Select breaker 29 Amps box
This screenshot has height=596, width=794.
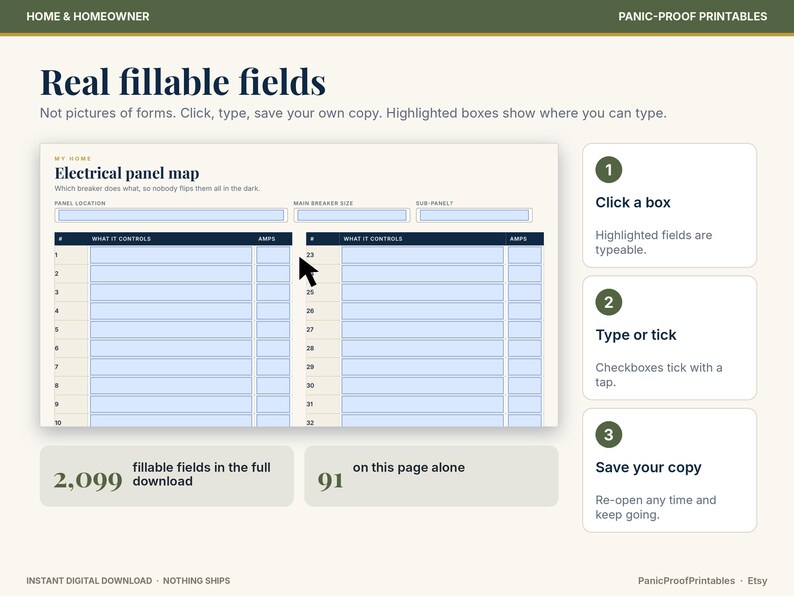click(525, 367)
